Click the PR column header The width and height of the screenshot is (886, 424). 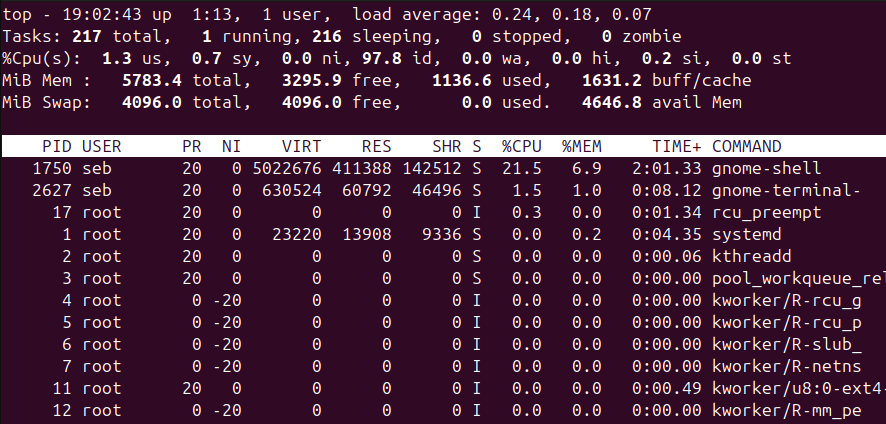pyautogui.click(x=192, y=146)
